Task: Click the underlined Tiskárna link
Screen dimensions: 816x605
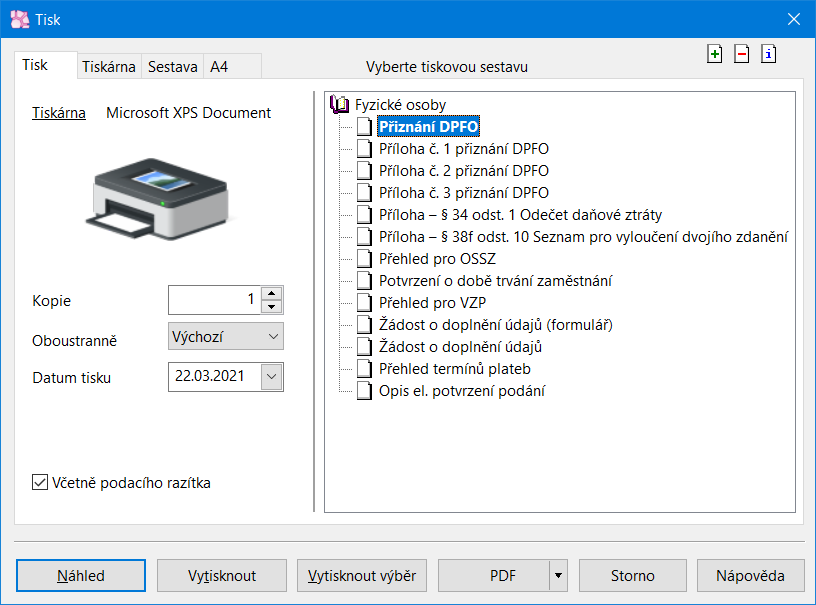Action: [x=59, y=112]
